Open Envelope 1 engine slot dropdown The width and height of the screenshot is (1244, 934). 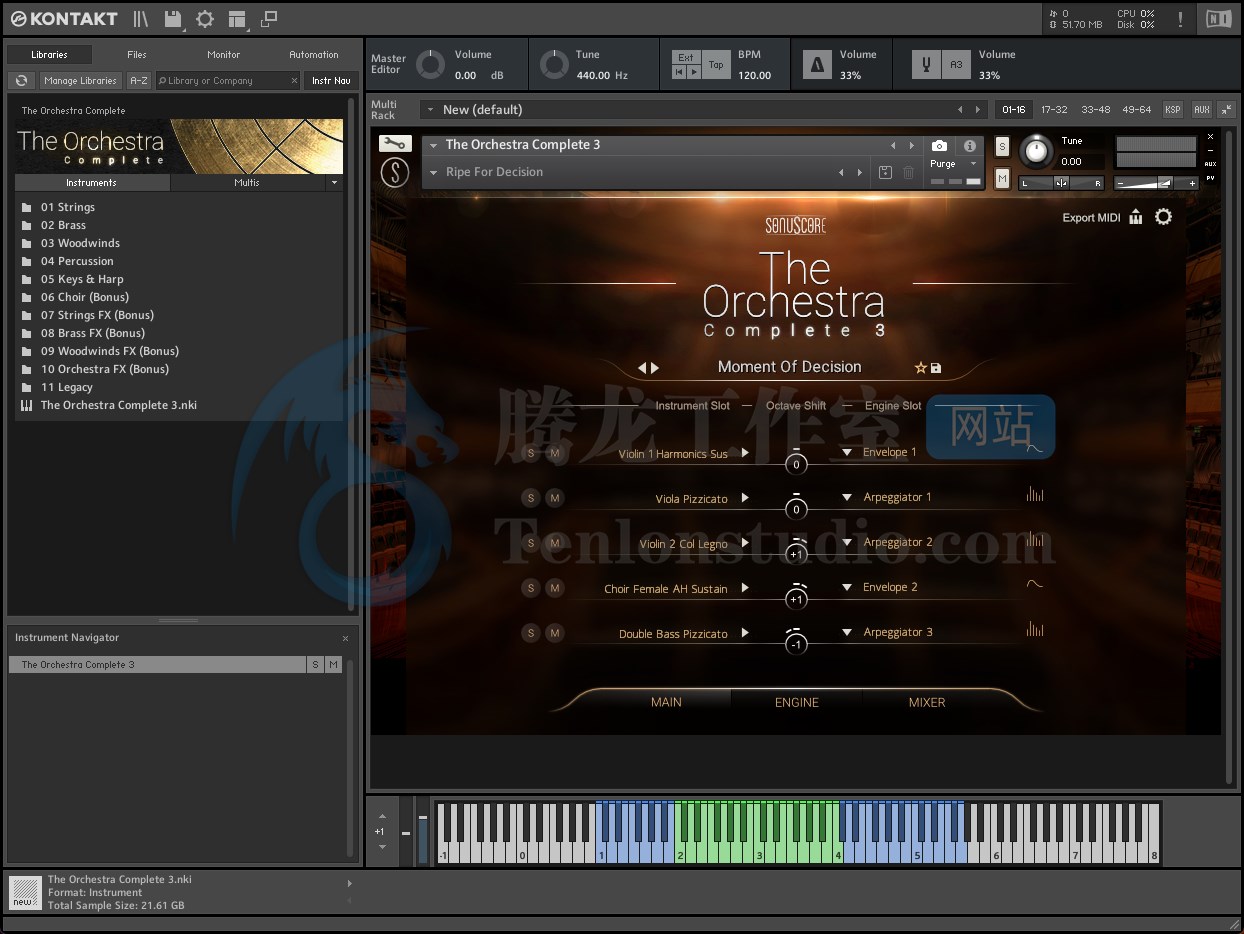846,452
